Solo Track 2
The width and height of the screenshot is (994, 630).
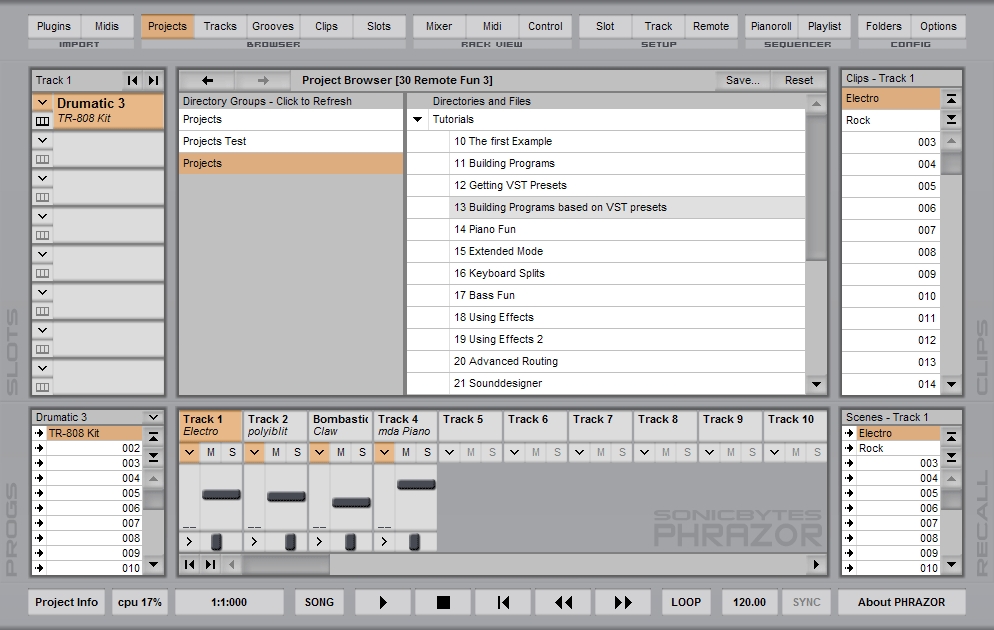pos(297,453)
